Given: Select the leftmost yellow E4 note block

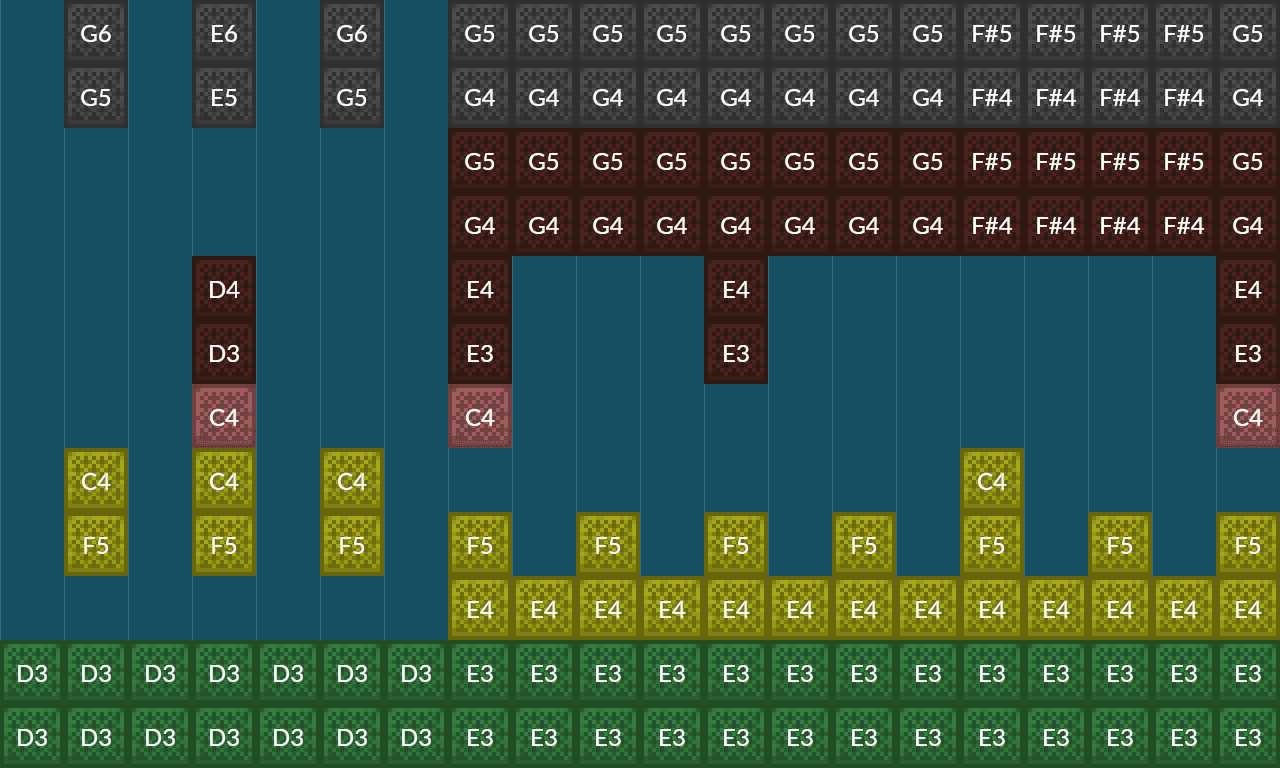Looking at the screenshot, I should (x=480, y=609).
